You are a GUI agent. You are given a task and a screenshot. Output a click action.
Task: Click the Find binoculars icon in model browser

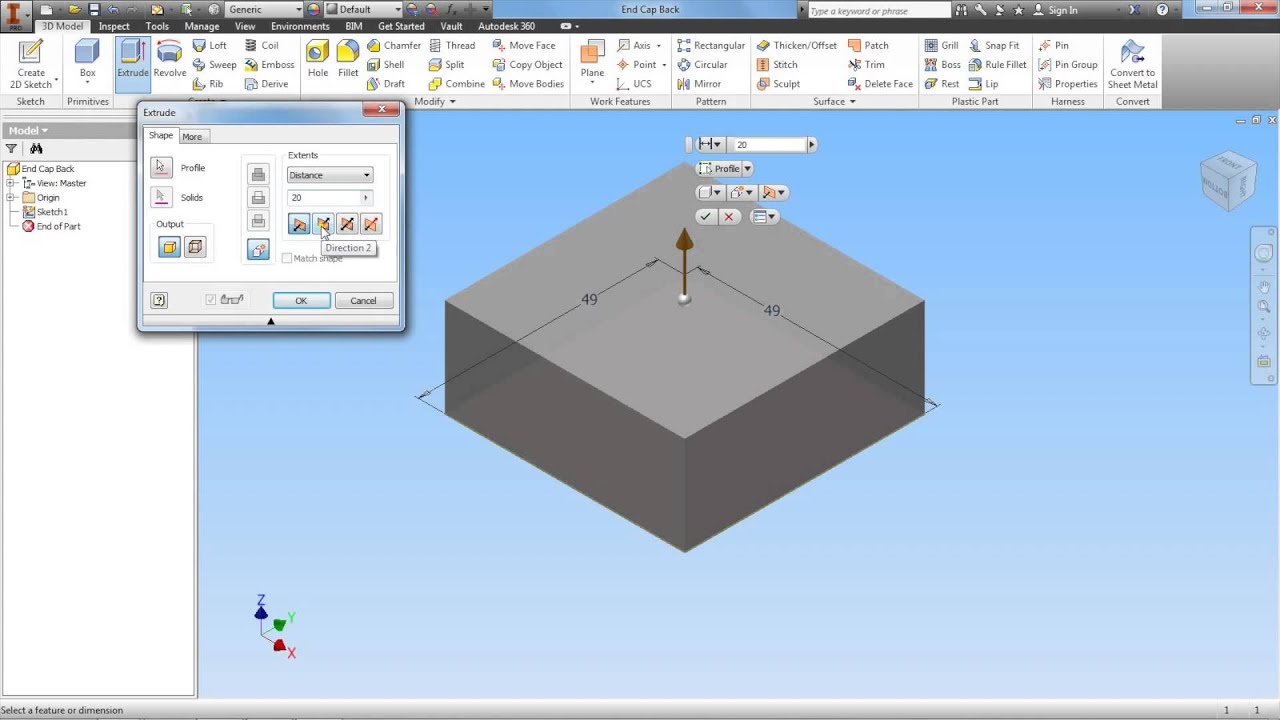36,149
